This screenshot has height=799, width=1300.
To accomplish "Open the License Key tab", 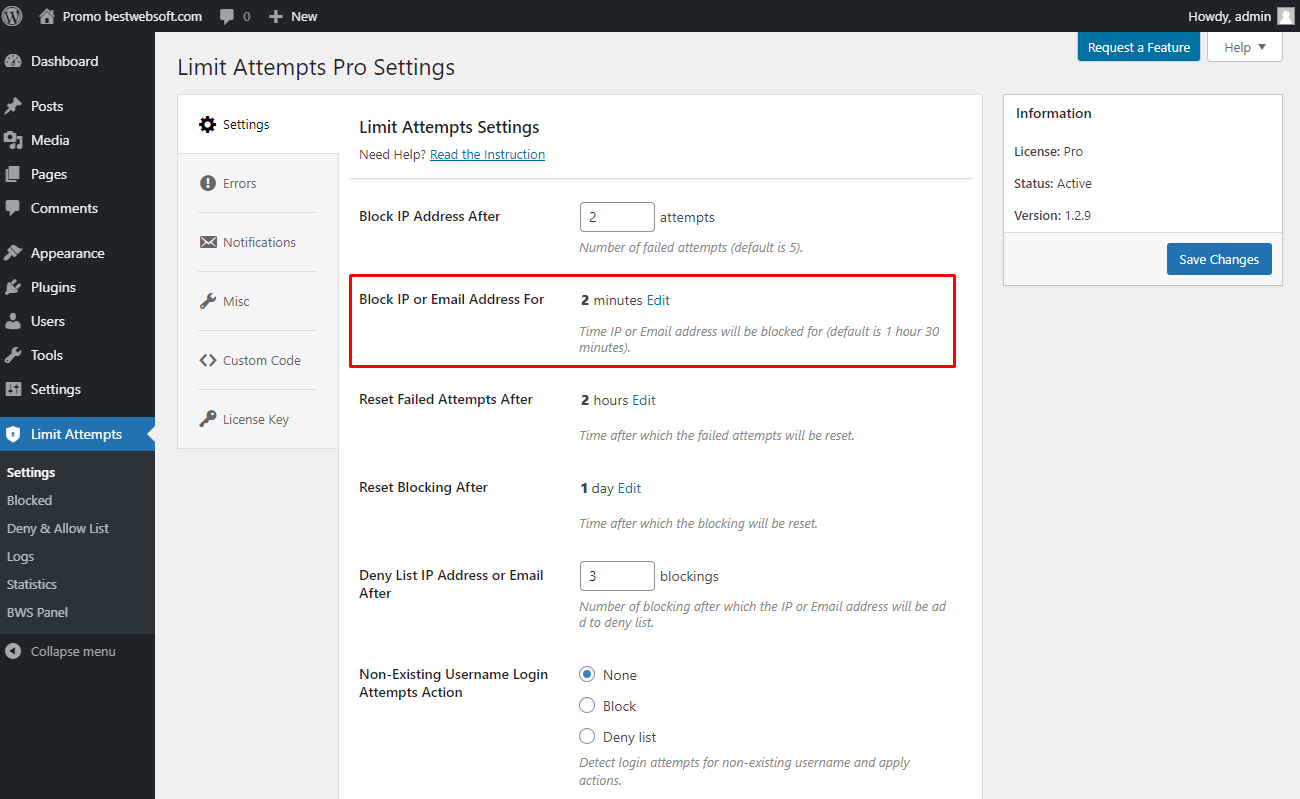I will pos(258,419).
